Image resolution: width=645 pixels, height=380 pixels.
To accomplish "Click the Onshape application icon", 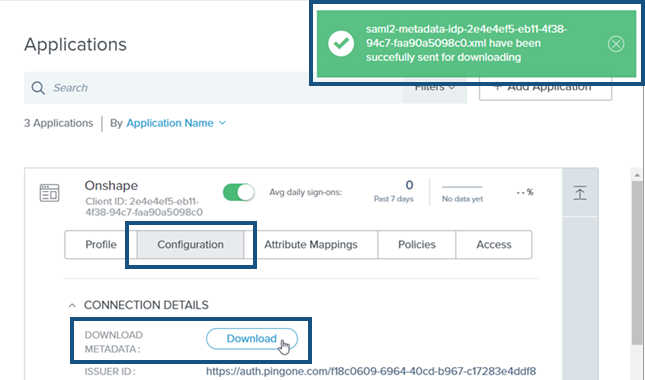I will click(49, 193).
